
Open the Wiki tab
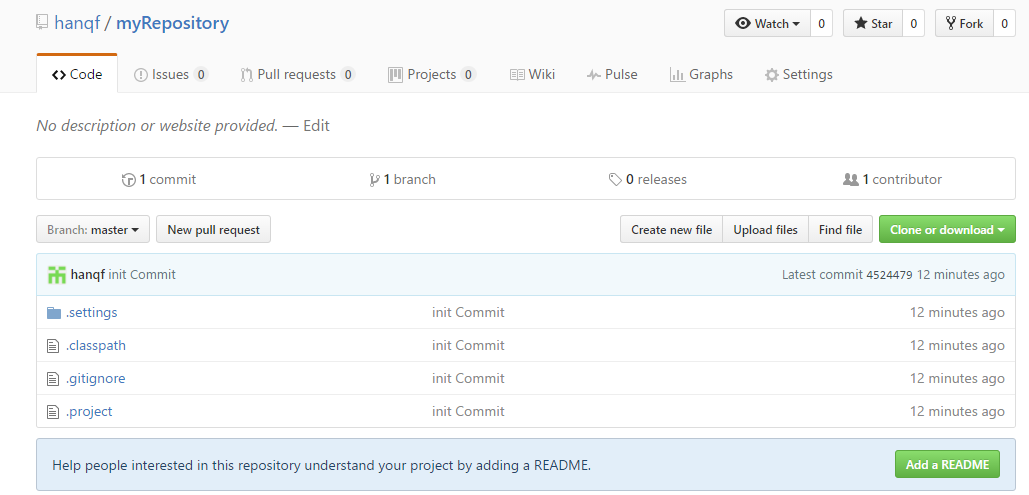[x=532, y=75]
